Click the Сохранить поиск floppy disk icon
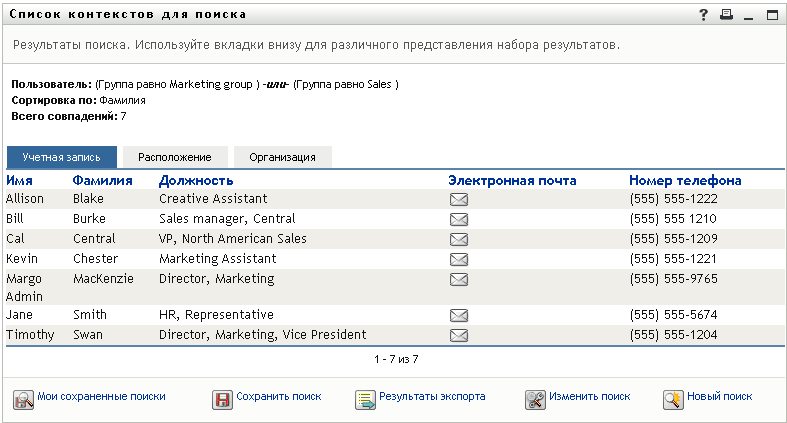 pos(222,399)
